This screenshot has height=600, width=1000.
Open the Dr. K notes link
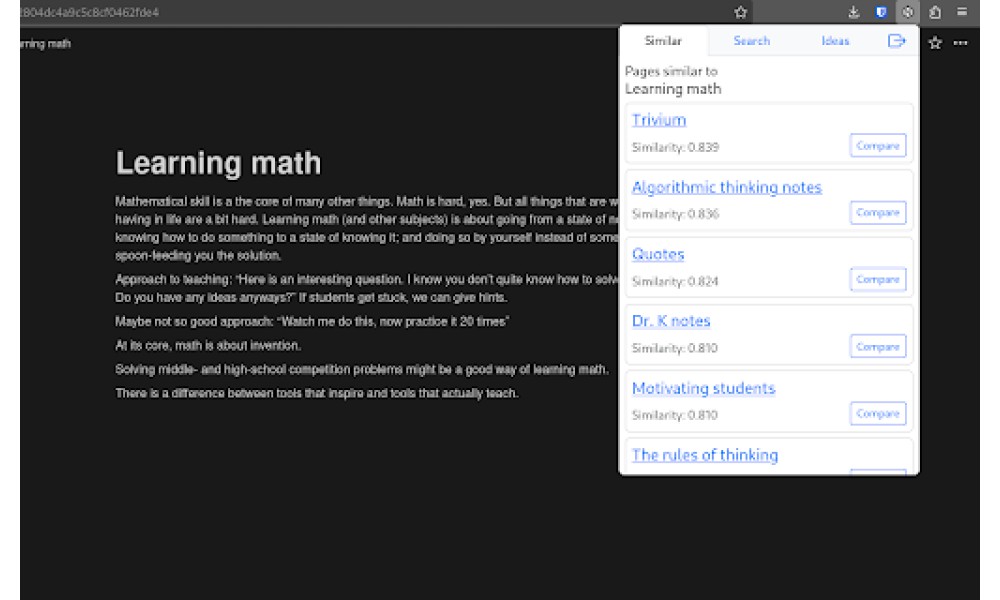point(671,321)
